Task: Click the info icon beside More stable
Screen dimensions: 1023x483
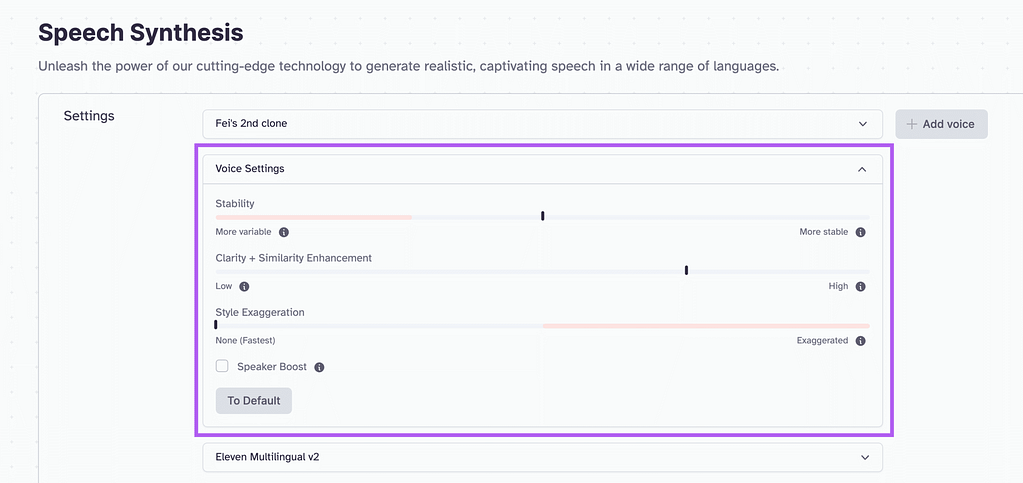Action: [861, 232]
